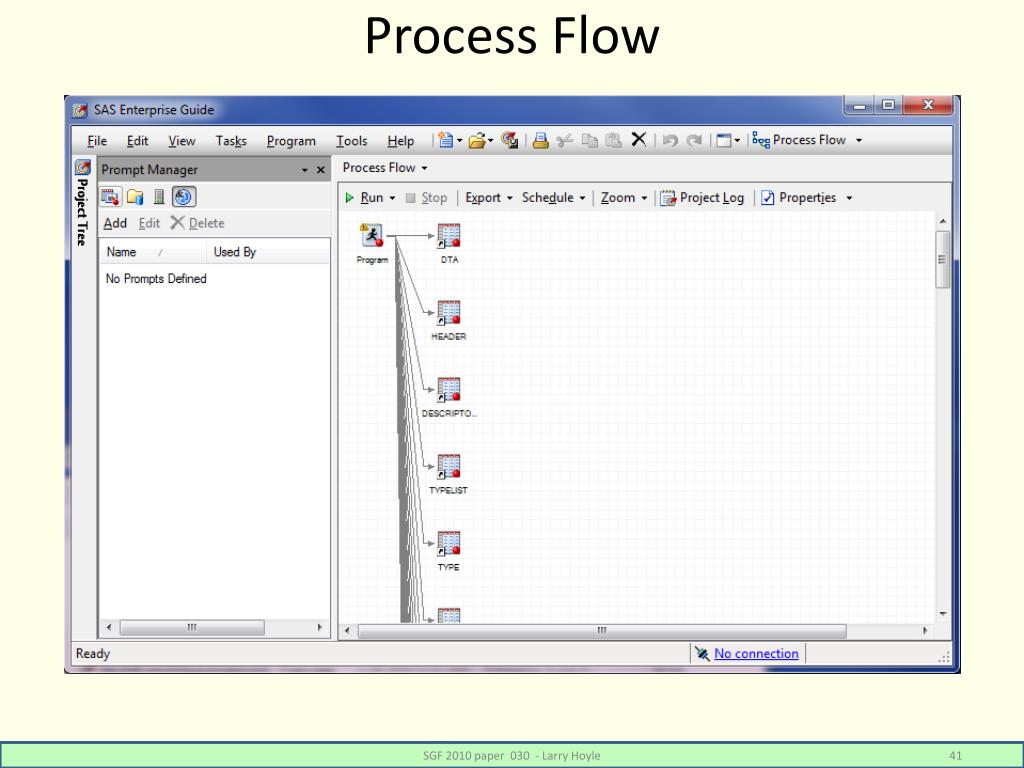
Task: Click the Open folder toolbar icon
Action: pos(478,140)
